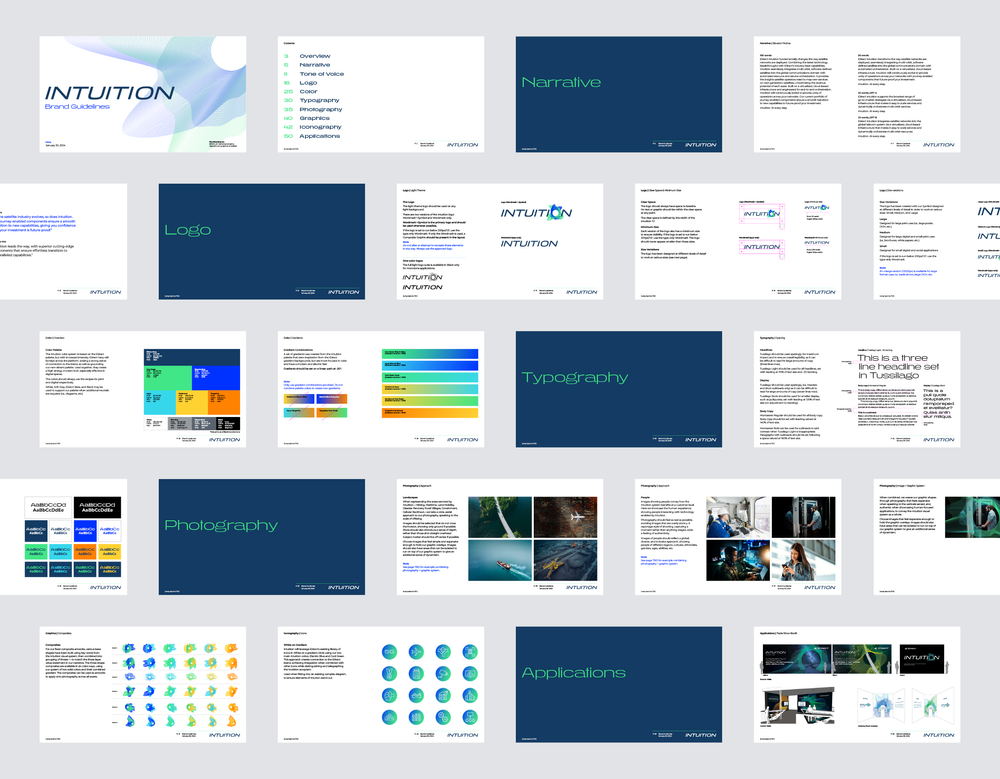Click the green swatch in the color palette
Screen dimensions: 1000x779
tap(168, 378)
